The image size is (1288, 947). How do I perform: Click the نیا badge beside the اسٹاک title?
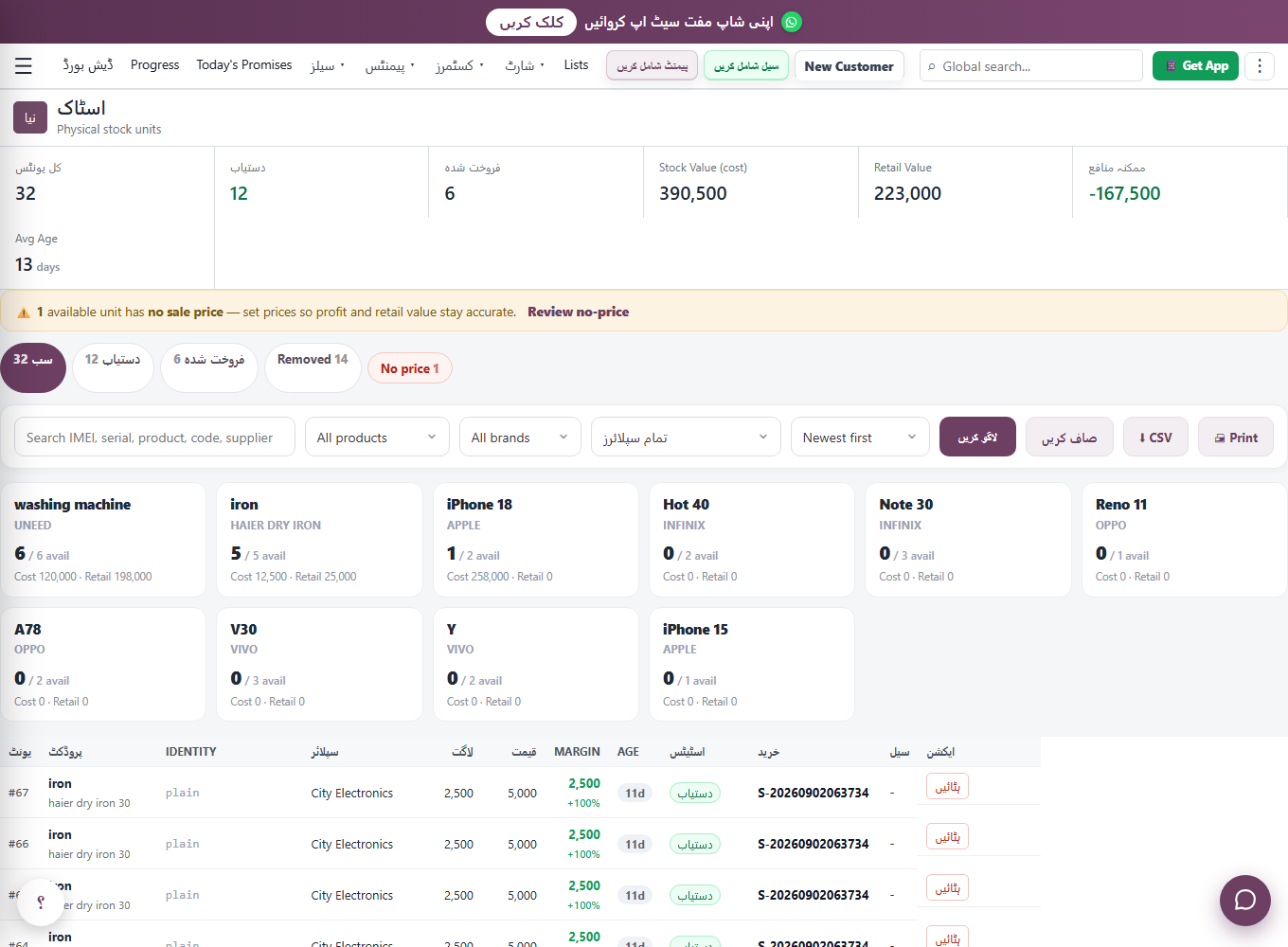pos(30,117)
